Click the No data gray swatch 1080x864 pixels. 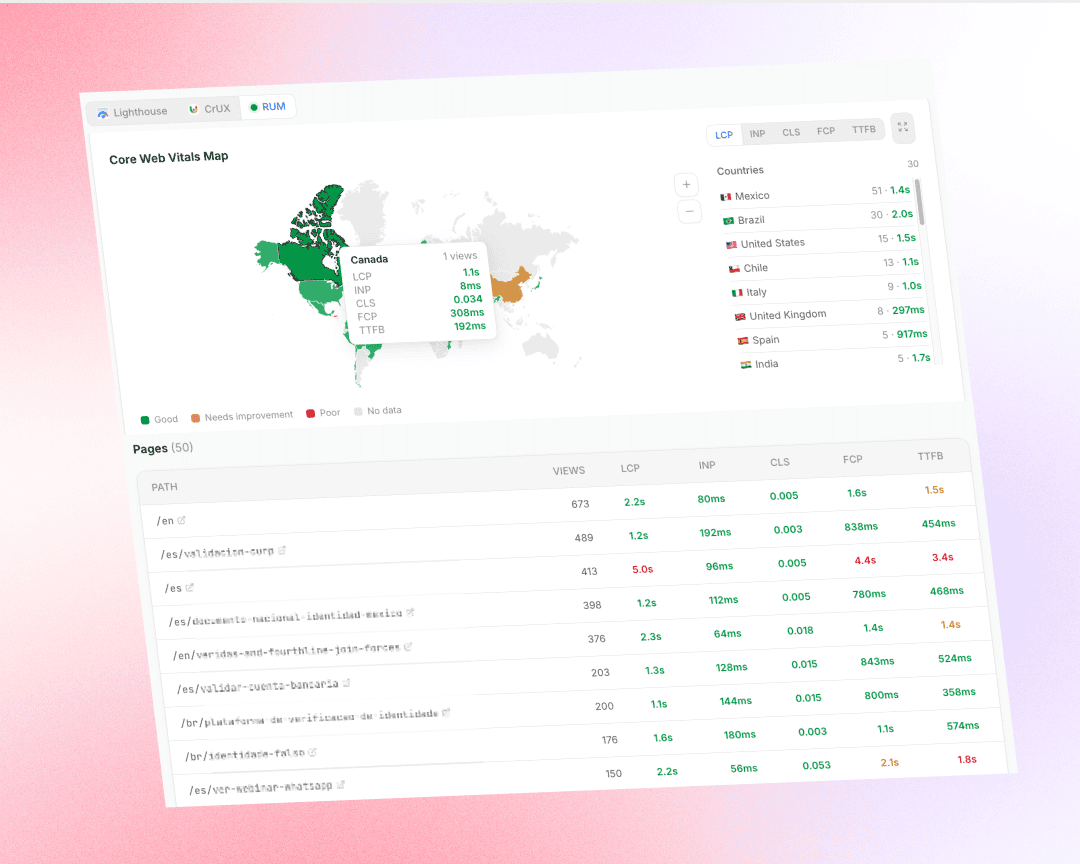(358, 411)
